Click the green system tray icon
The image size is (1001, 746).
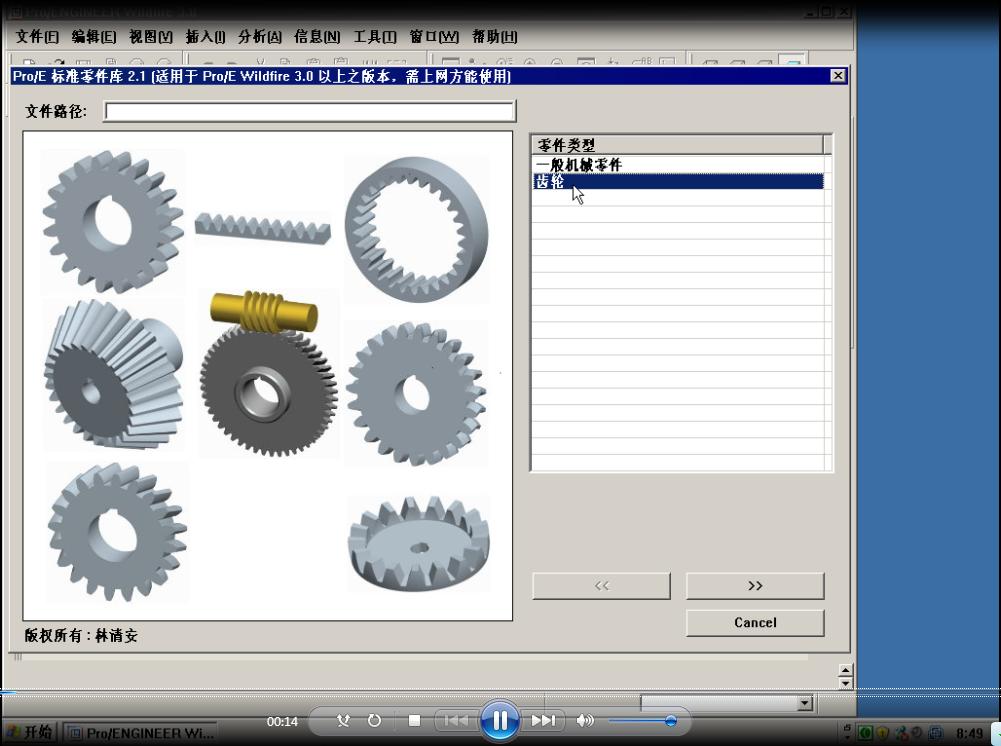866,733
